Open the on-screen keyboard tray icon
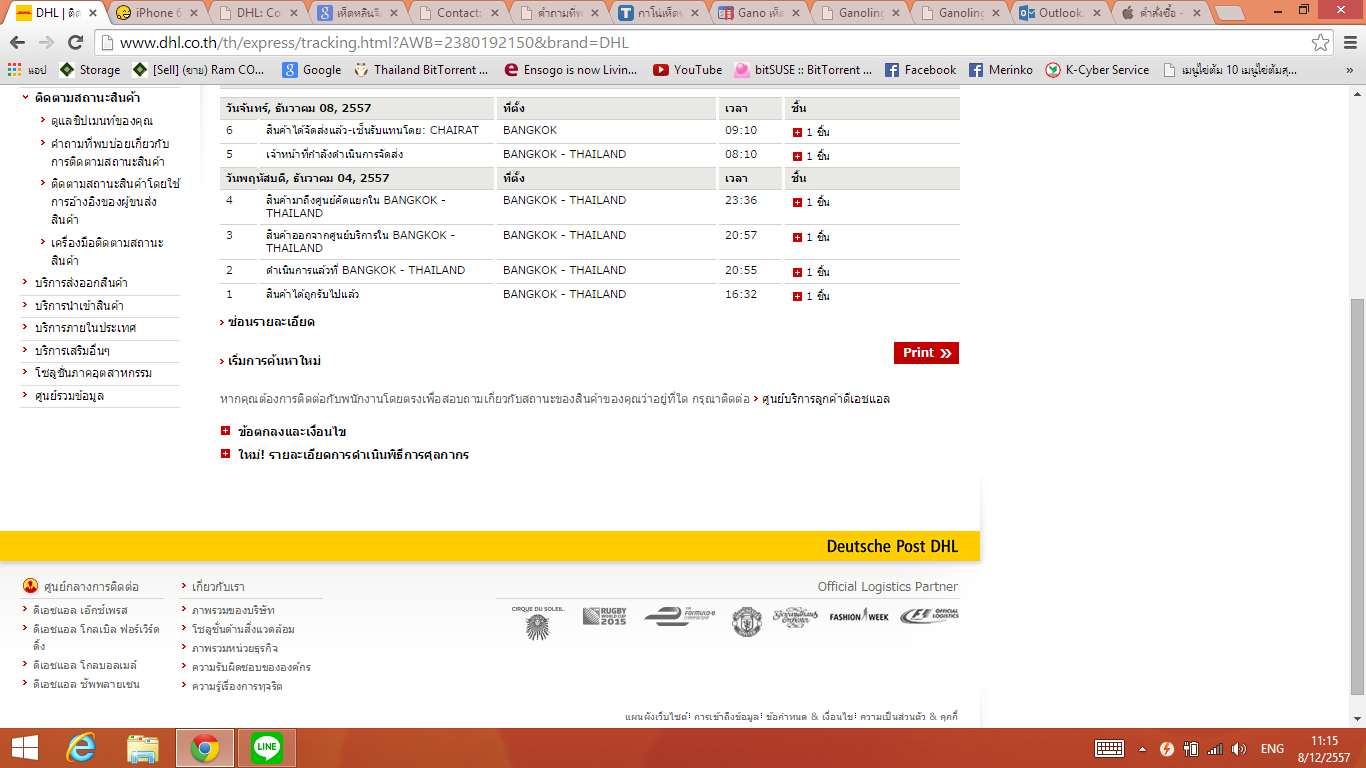Image resolution: width=1366 pixels, height=768 pixels. [1110, 748]
